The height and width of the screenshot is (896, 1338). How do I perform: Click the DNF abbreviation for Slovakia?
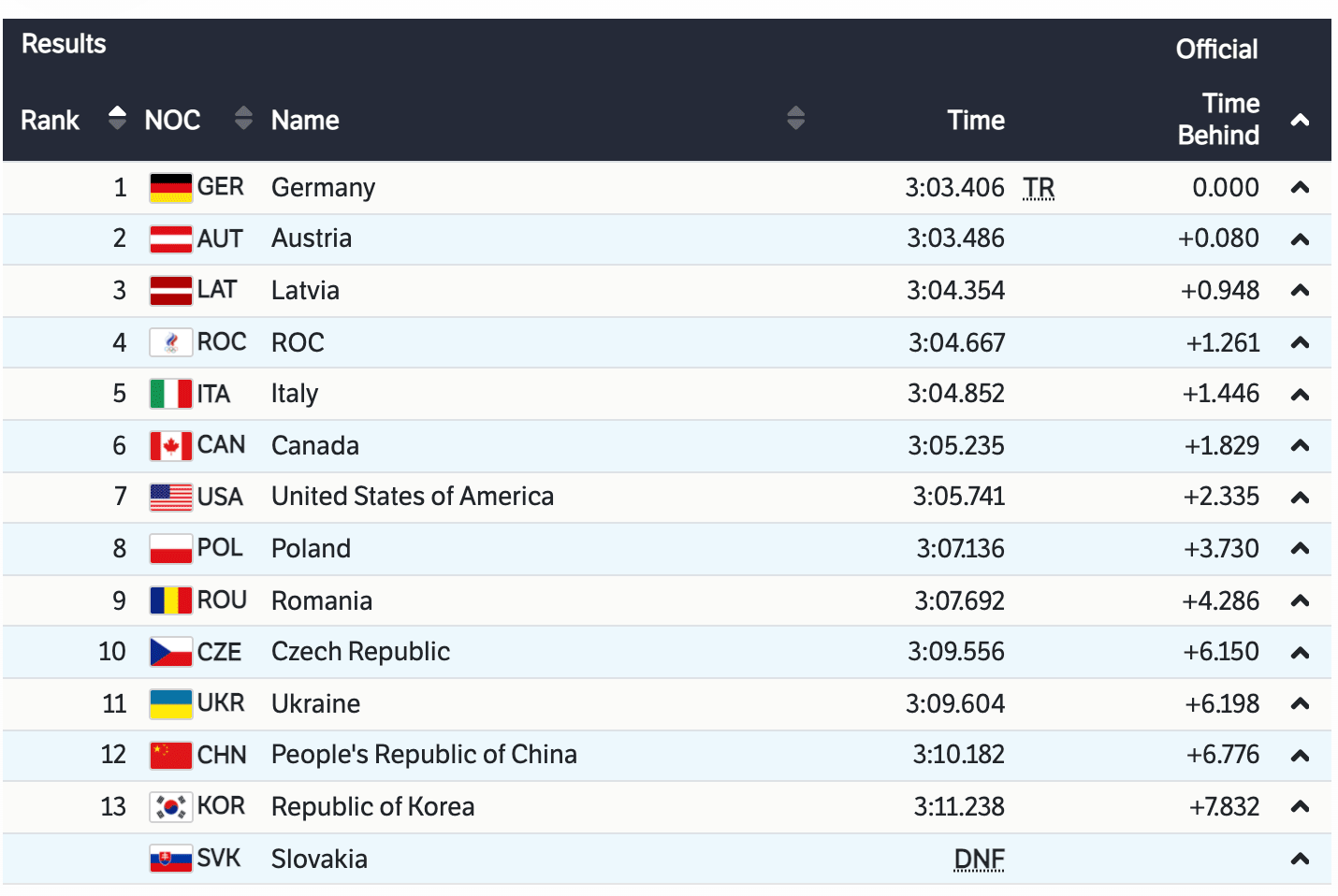coord(979,859)
